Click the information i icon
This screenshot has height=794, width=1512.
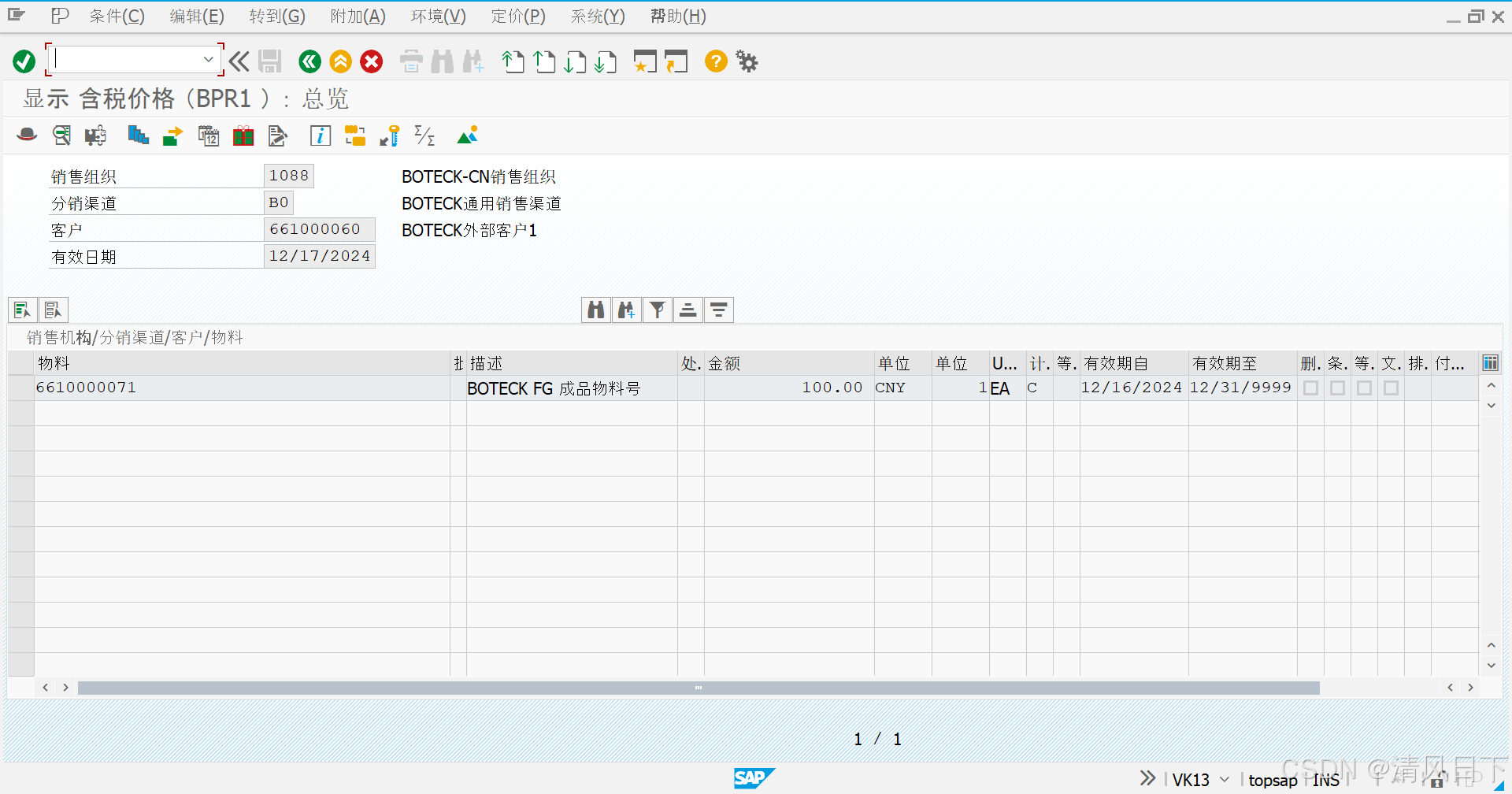pos(320,135)
